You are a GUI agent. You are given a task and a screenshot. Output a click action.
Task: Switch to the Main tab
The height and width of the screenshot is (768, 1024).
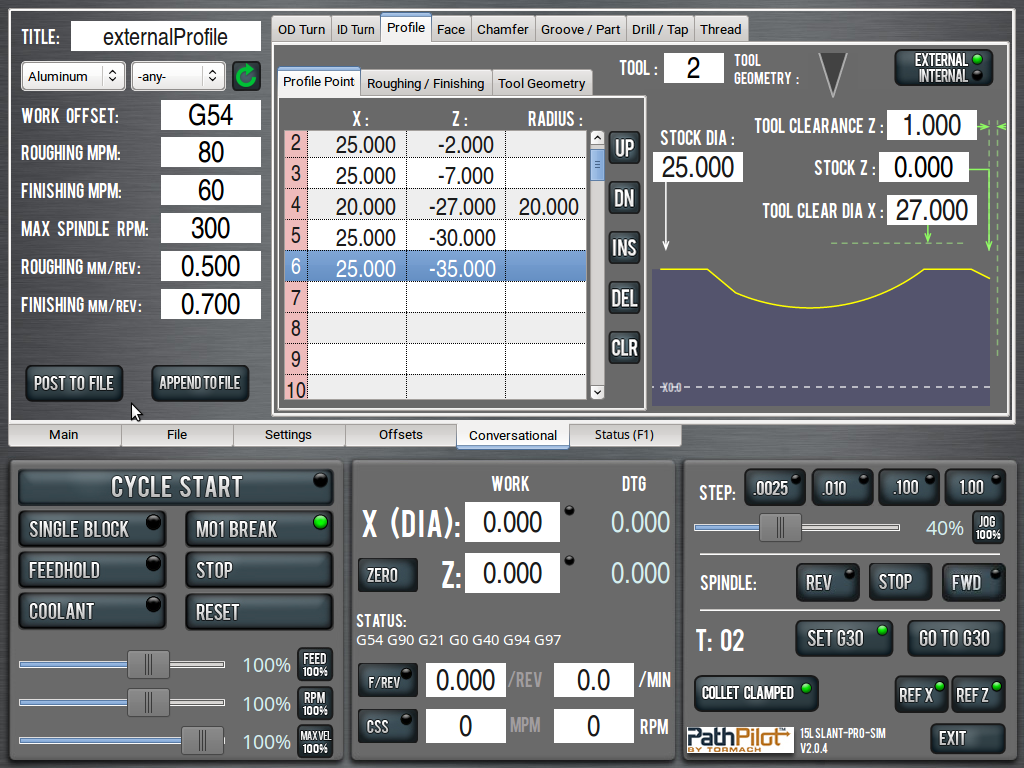[x=64, y=435]
